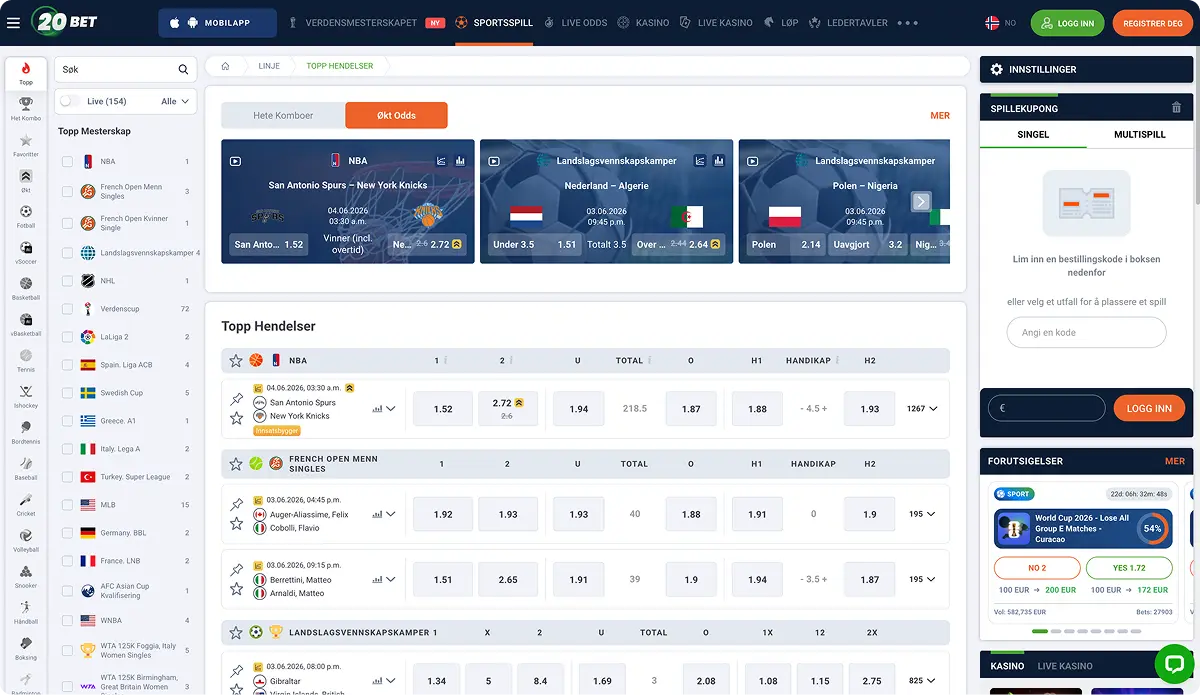Open language selector NO dropdown
This screenshot has width=1200, height=695.
(x=1001, y=22)
